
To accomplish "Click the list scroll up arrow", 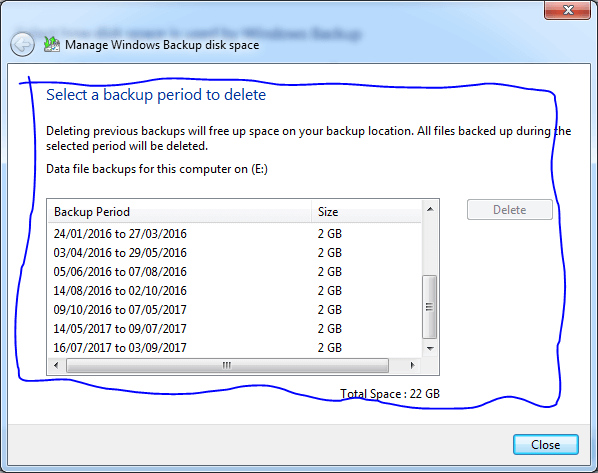I will 430,209.
